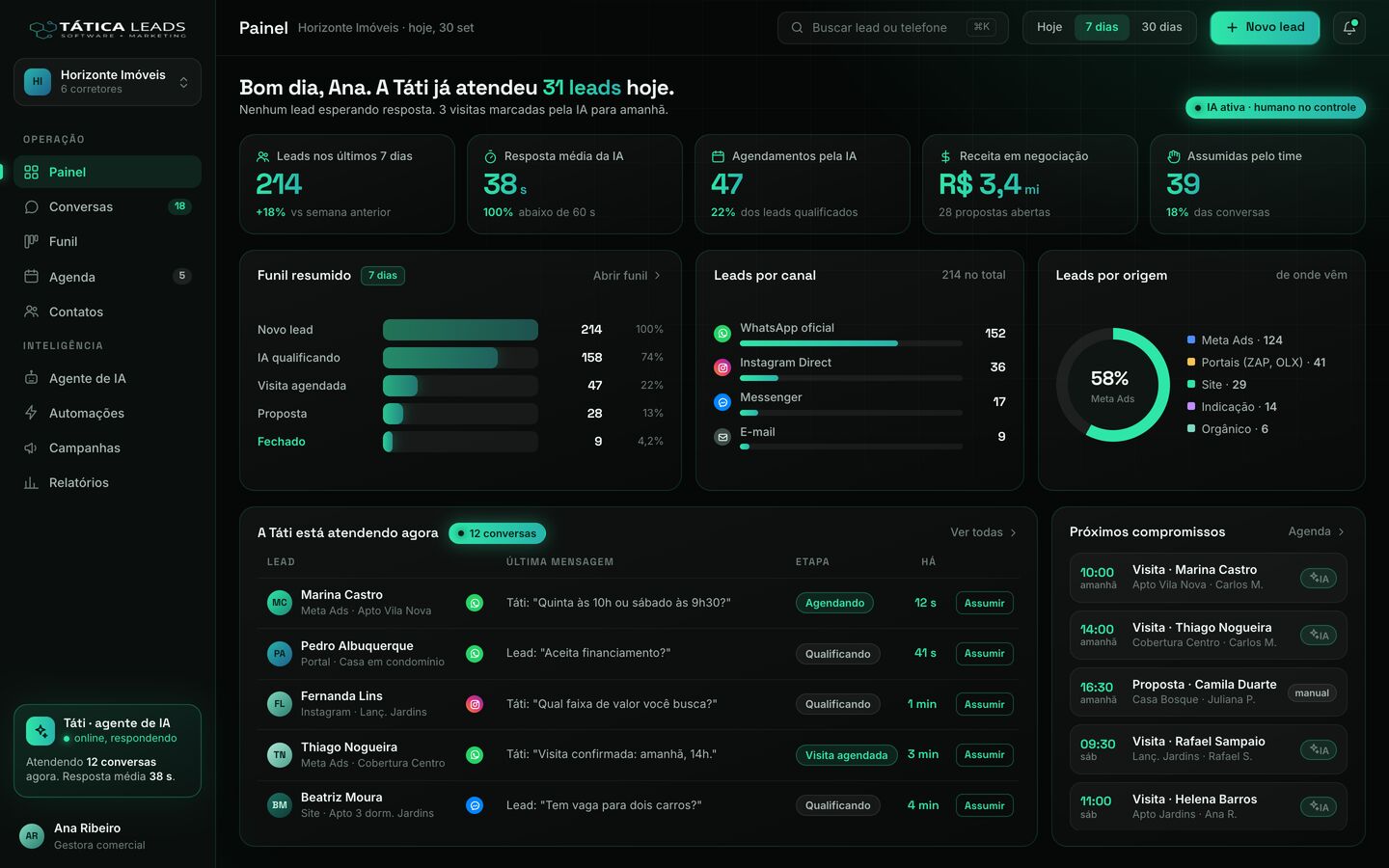
Task: Open Ana Ribeiro profile avatar
Action: 32,836
